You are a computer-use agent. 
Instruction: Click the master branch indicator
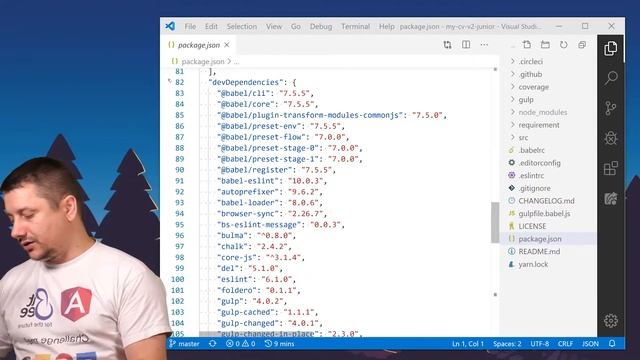pyautogui.click(x=184, y=344)
